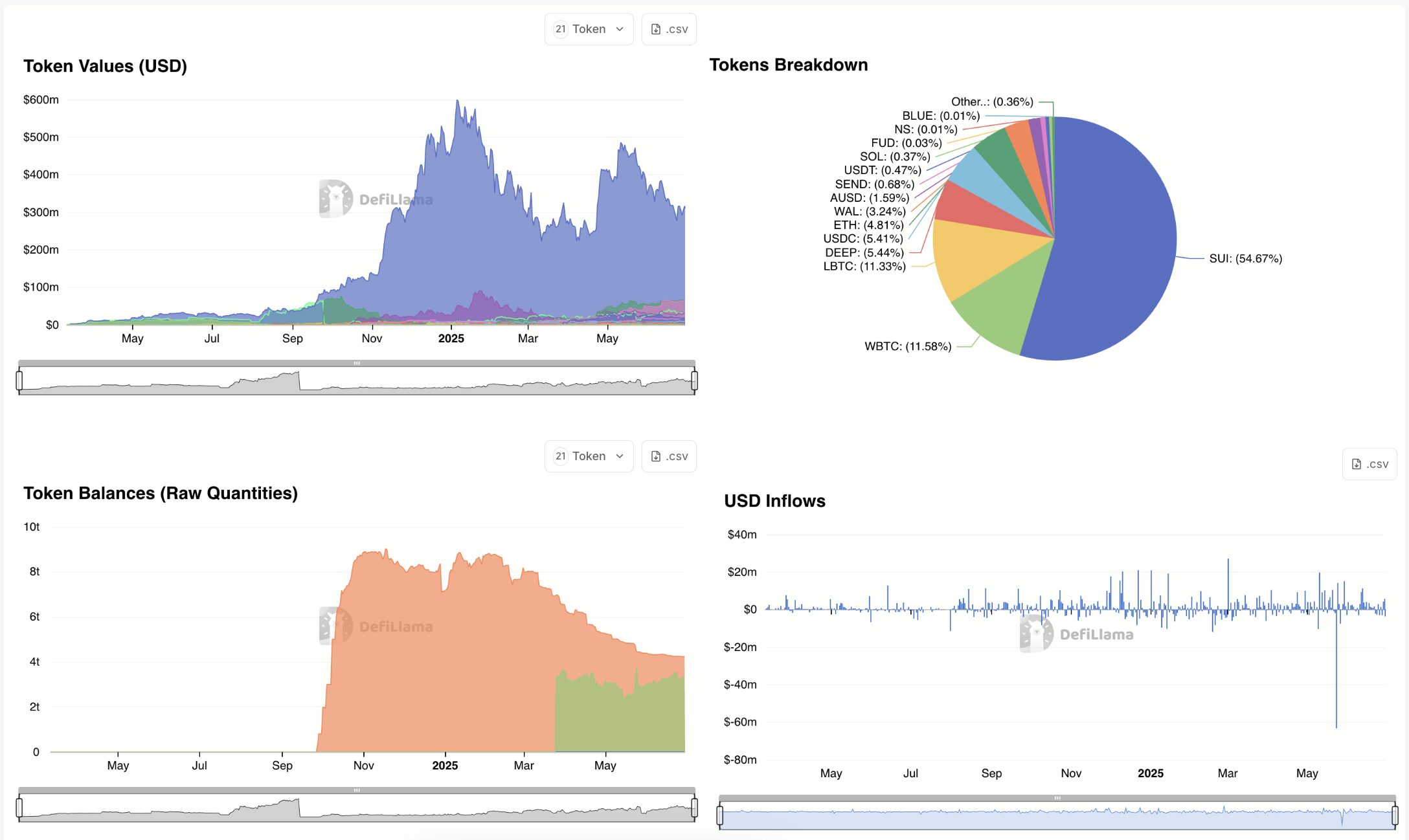This screenshot has height=840, width=1409.
Task: Click the DefiLlama watermark logo in Token Values chart
Action: (335, 199)
